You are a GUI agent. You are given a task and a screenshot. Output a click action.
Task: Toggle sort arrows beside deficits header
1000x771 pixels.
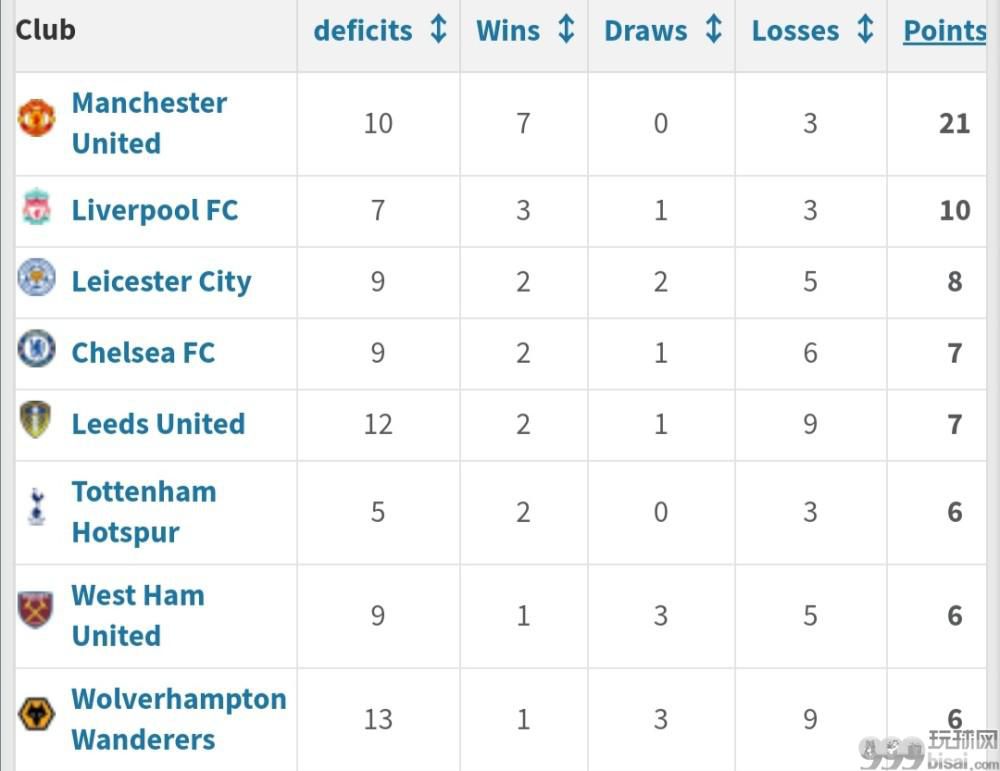(x=438, y=29)
